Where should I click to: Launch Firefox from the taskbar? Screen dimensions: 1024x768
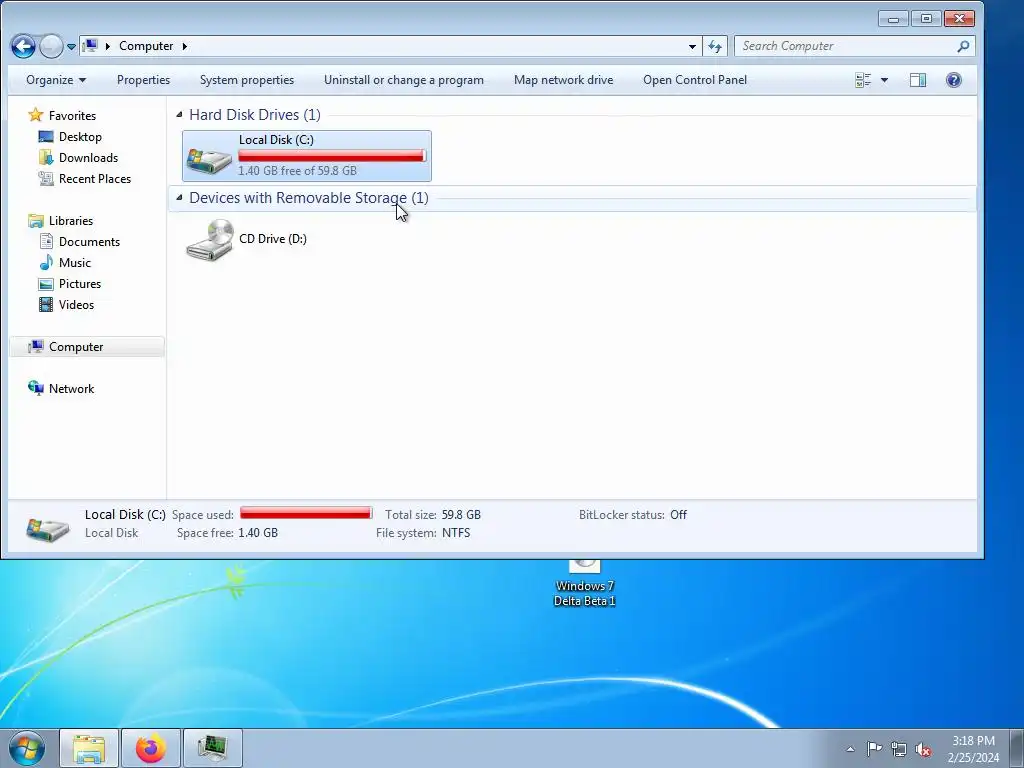151,748
